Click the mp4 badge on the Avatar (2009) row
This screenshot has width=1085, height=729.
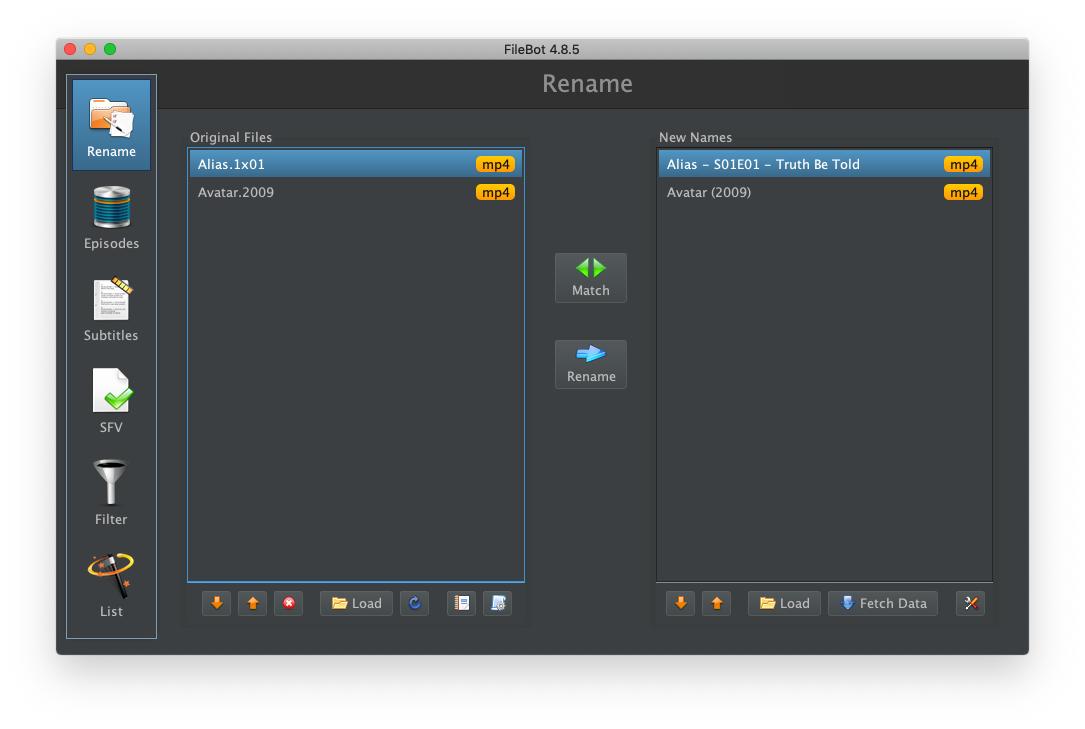[963, 192]
